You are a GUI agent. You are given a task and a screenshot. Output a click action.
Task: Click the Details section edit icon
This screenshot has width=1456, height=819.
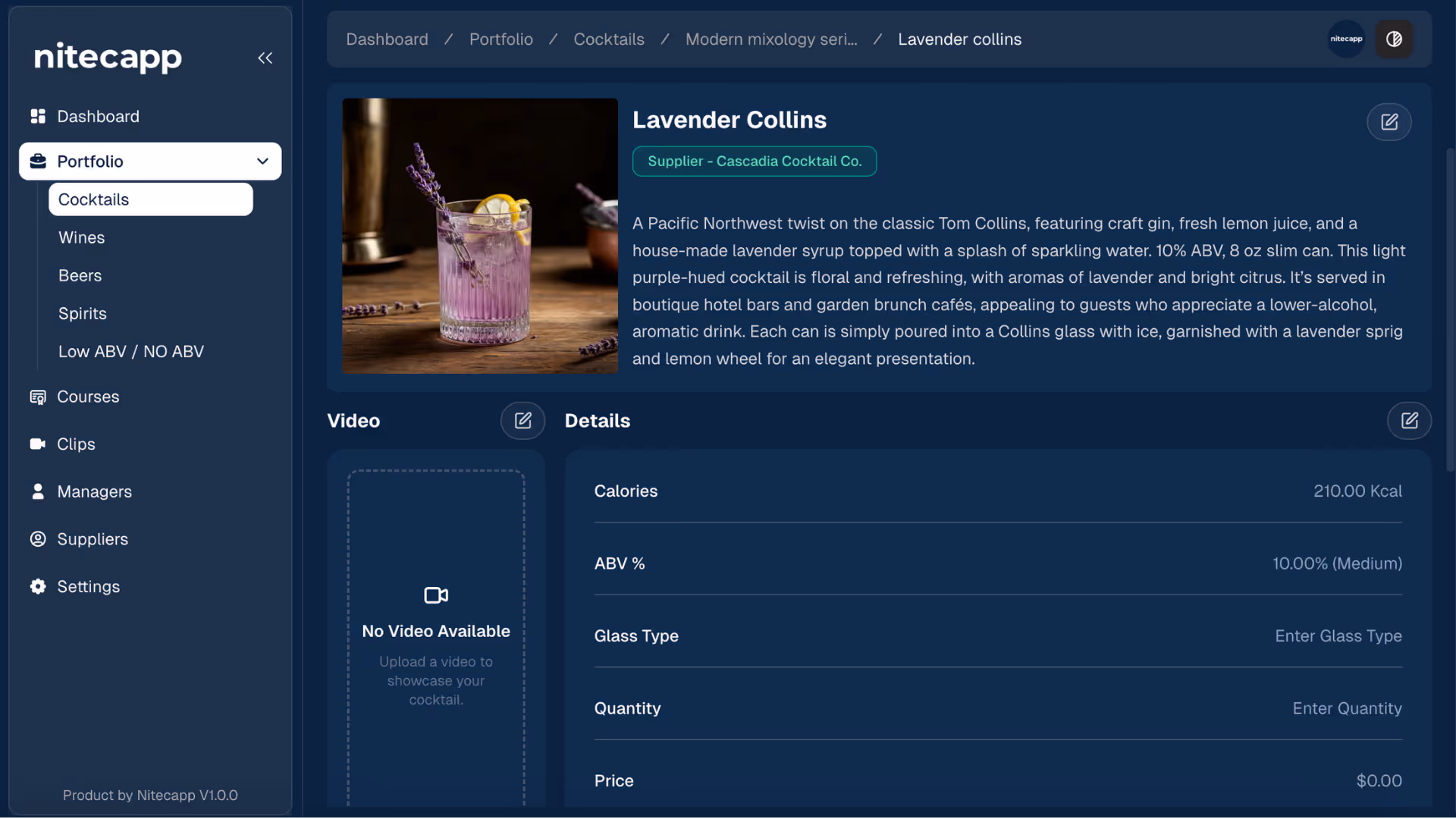click(x=1409, y=421)
